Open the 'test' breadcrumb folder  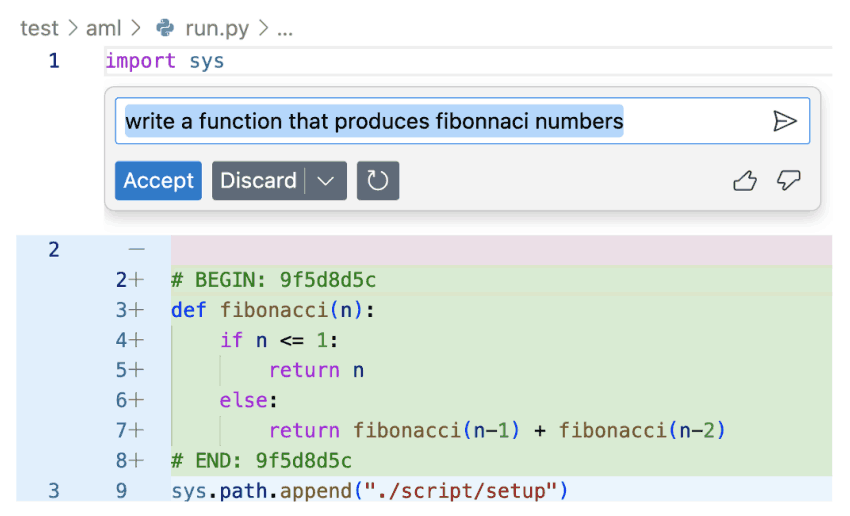39,28
